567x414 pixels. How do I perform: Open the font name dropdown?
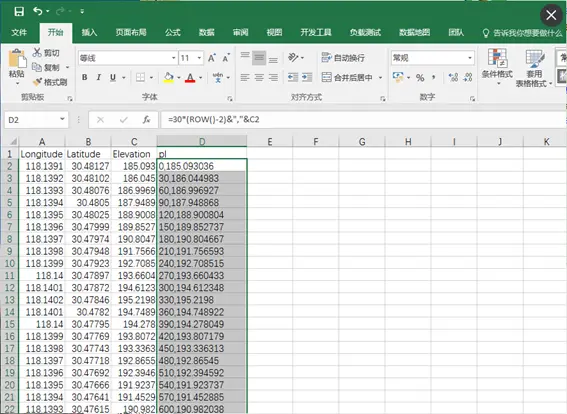(x=174, y=58)
